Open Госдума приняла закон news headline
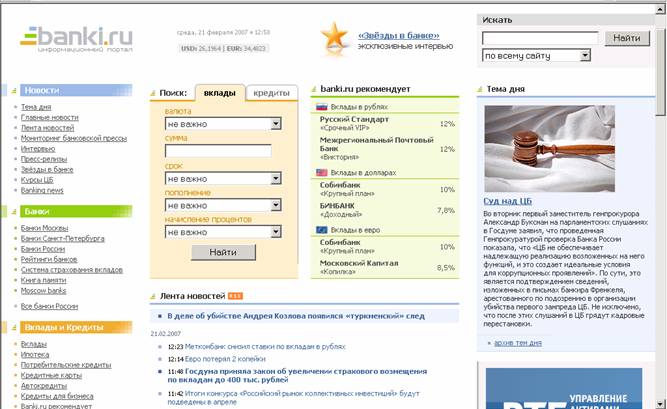The width and height of the screenshot is (667, 409). click(297, 376)
